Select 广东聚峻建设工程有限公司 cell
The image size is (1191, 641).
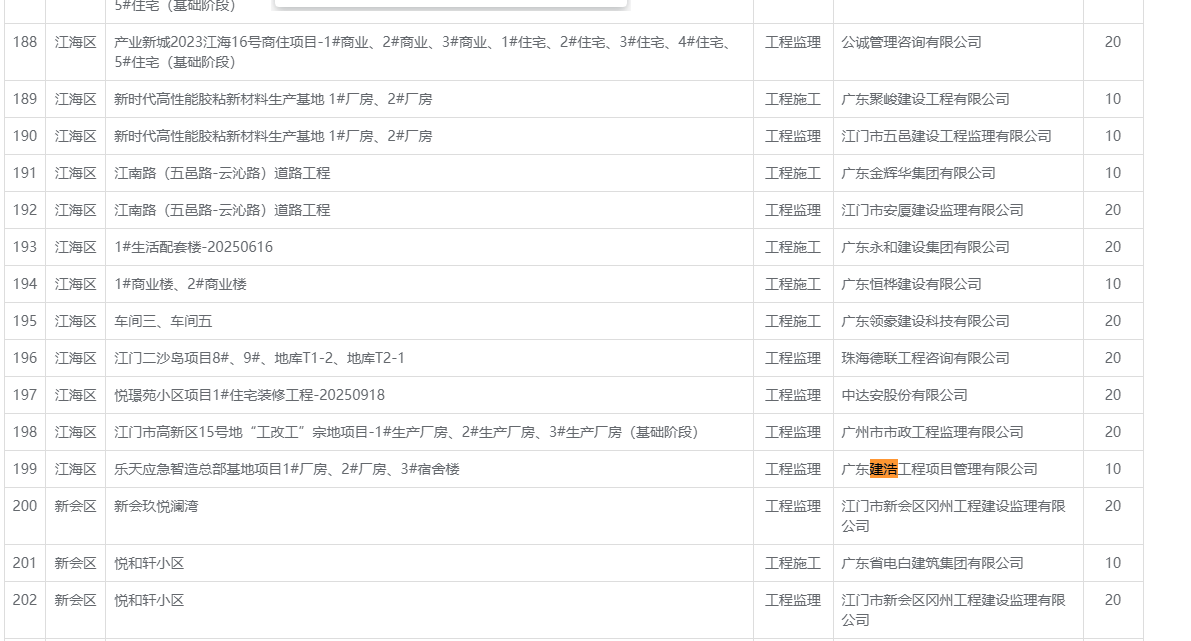[x=925, y=99]
